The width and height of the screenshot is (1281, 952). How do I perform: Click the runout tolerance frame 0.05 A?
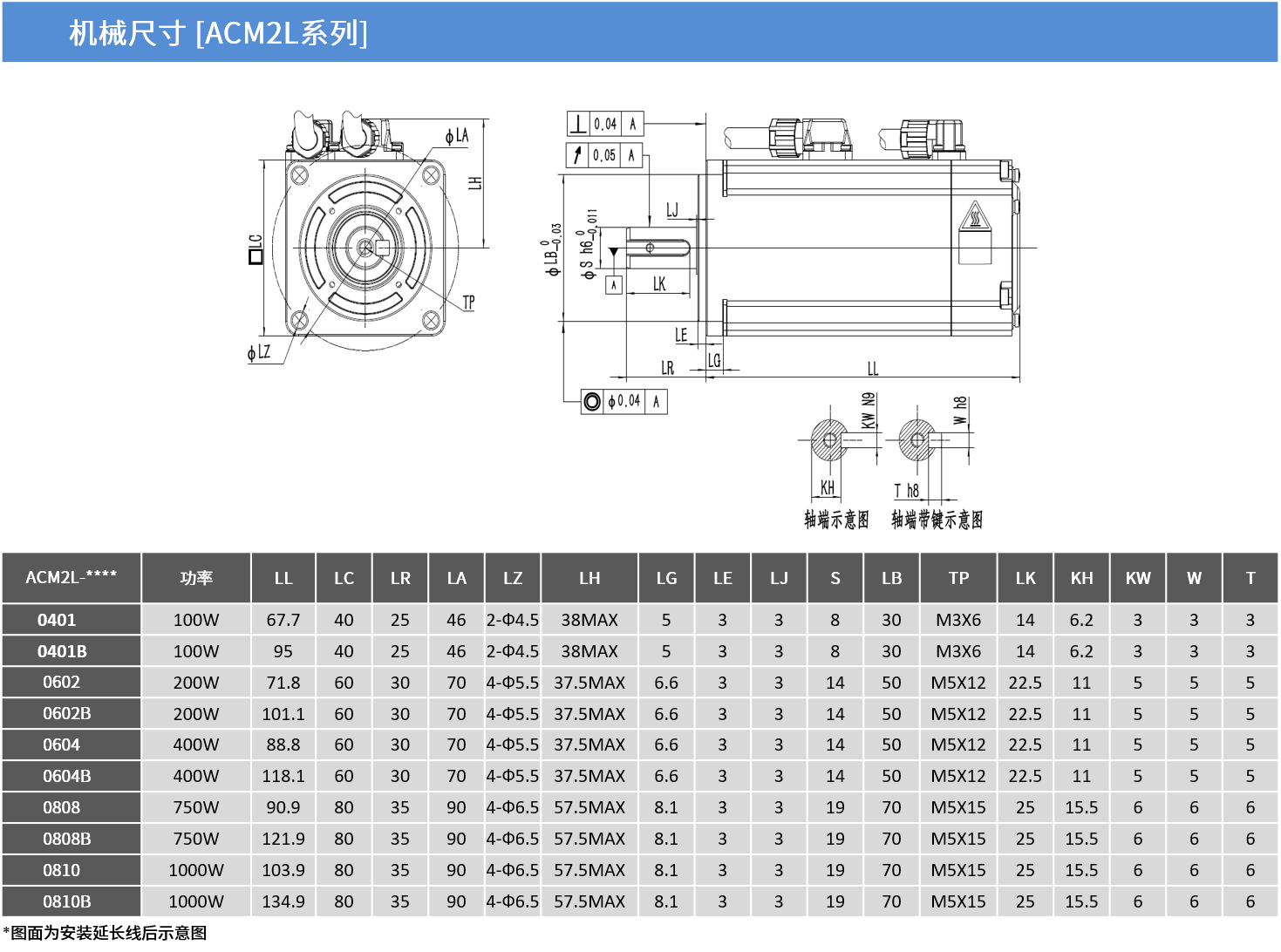pos(604,155)
